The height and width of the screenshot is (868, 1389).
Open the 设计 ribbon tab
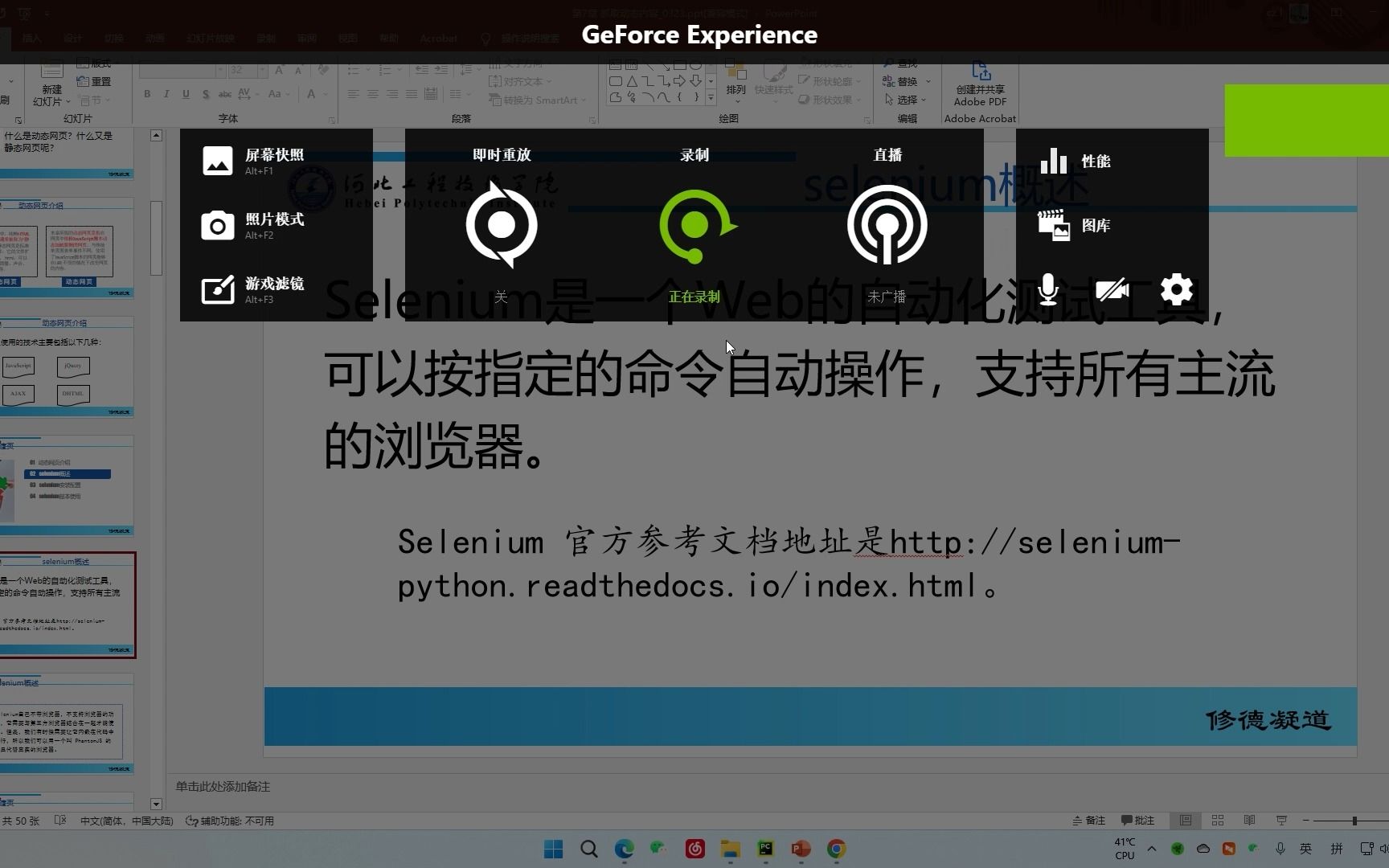click(73, 38)
